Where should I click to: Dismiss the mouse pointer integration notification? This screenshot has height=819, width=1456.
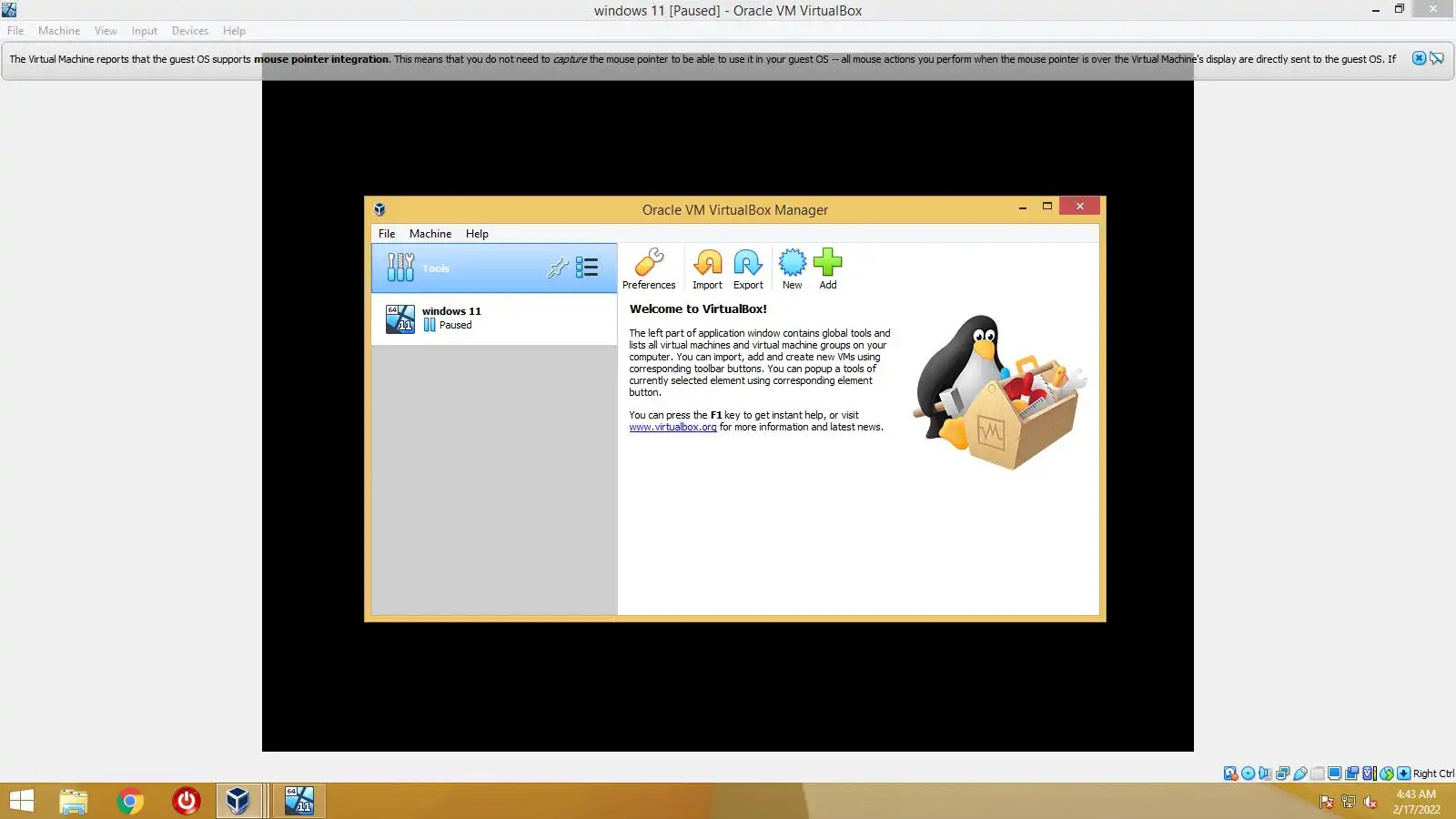click(1419, 58)
